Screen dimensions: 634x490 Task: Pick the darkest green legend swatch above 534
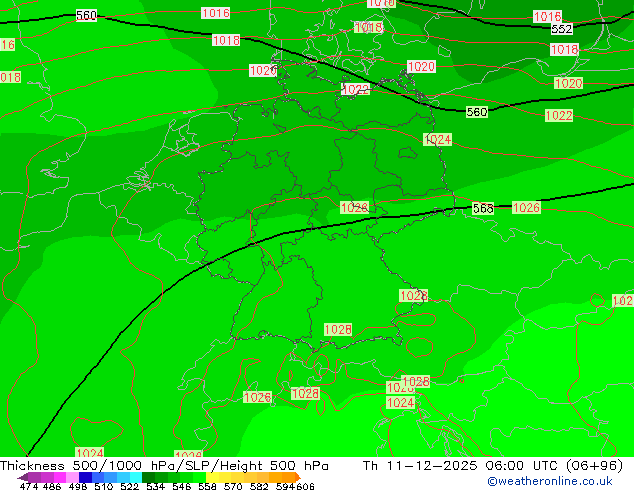point(148,477)
